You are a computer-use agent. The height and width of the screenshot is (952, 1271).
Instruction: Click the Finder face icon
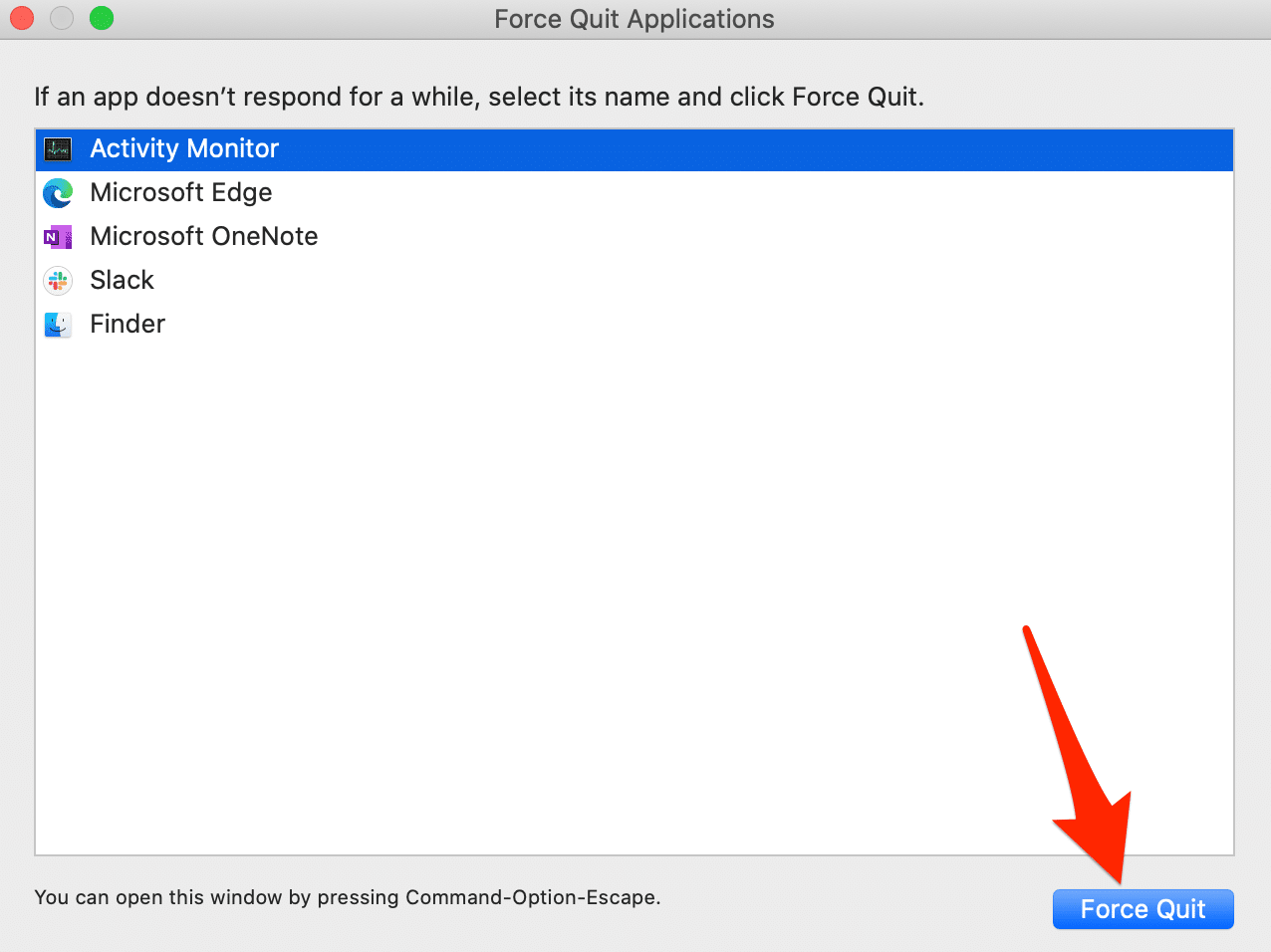click(58, 325)
